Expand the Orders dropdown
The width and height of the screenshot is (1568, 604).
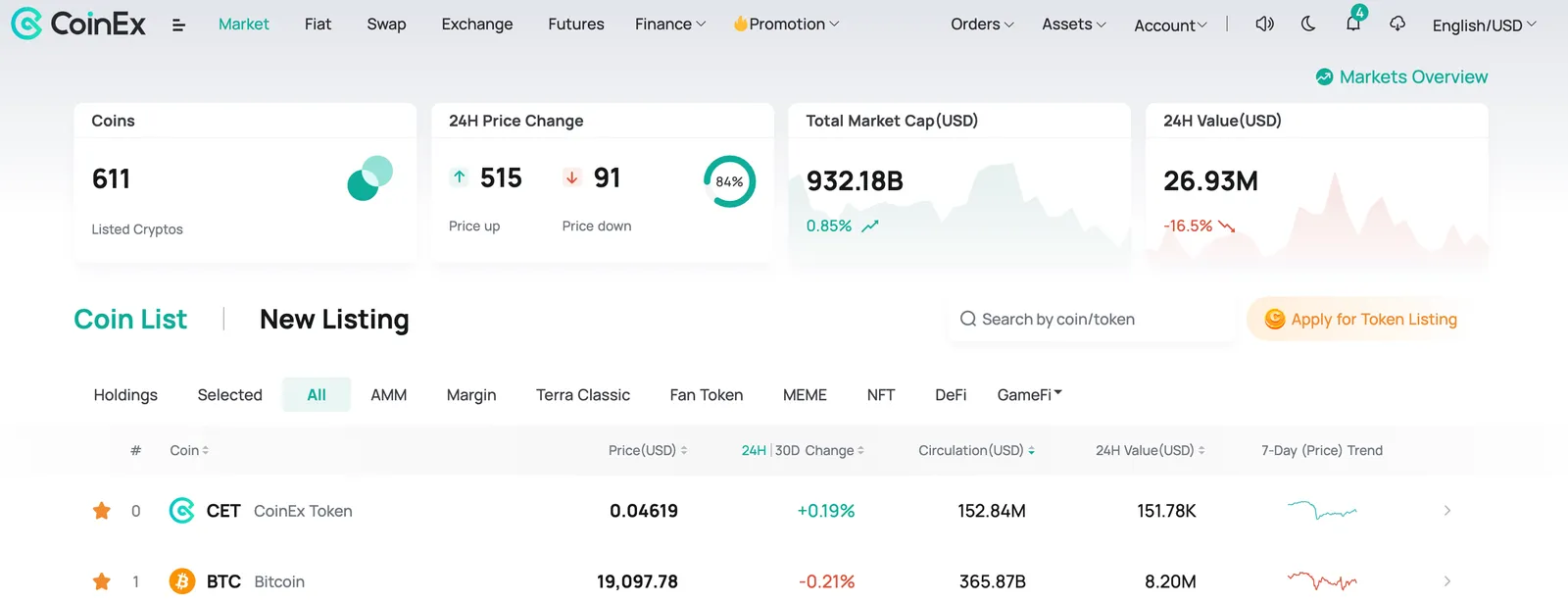982,24
